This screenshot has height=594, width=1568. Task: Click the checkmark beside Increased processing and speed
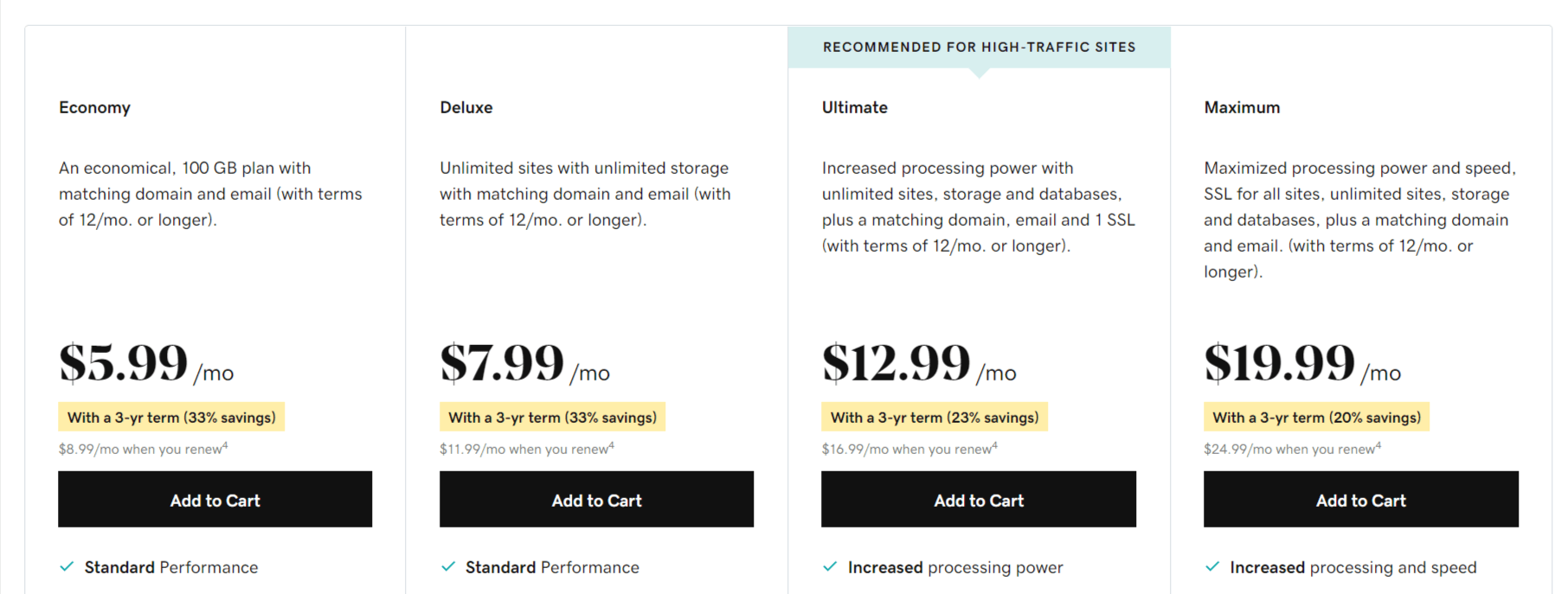tap(1212, 567)
